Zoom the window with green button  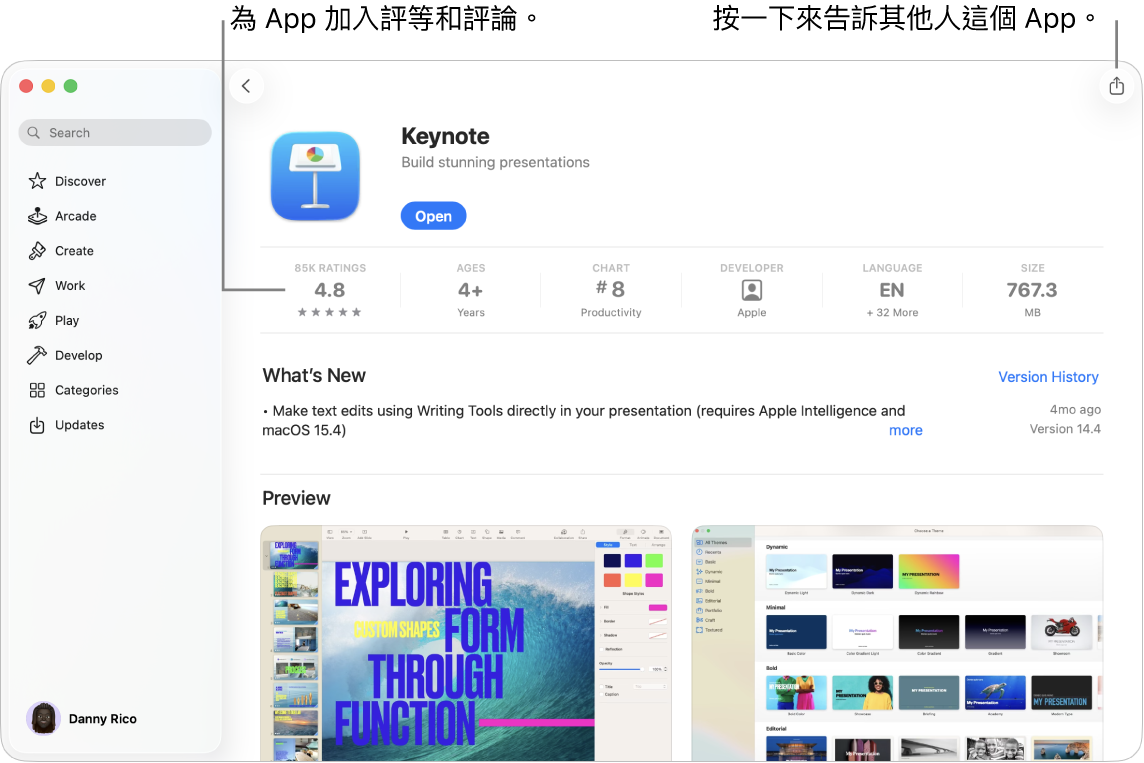pyautogui.click(x=71, y=86)
